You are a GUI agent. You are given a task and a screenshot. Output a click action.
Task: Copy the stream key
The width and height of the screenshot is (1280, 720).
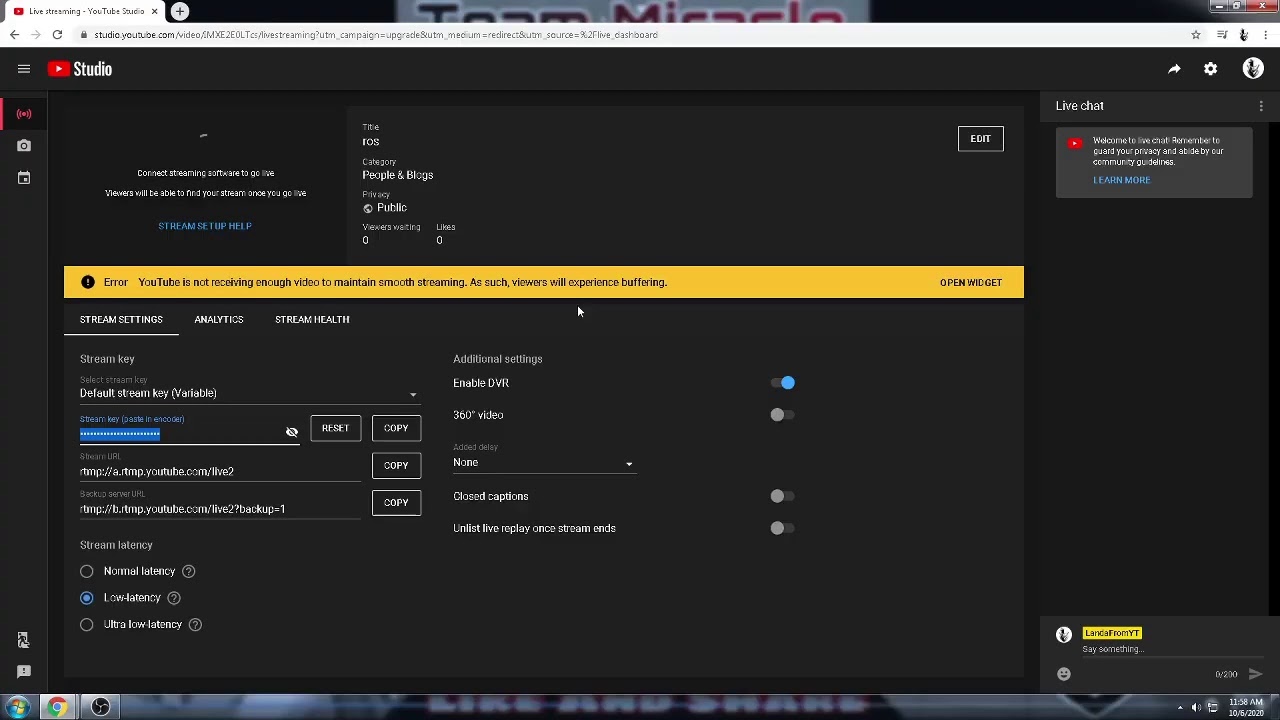(x=396, y=428)
